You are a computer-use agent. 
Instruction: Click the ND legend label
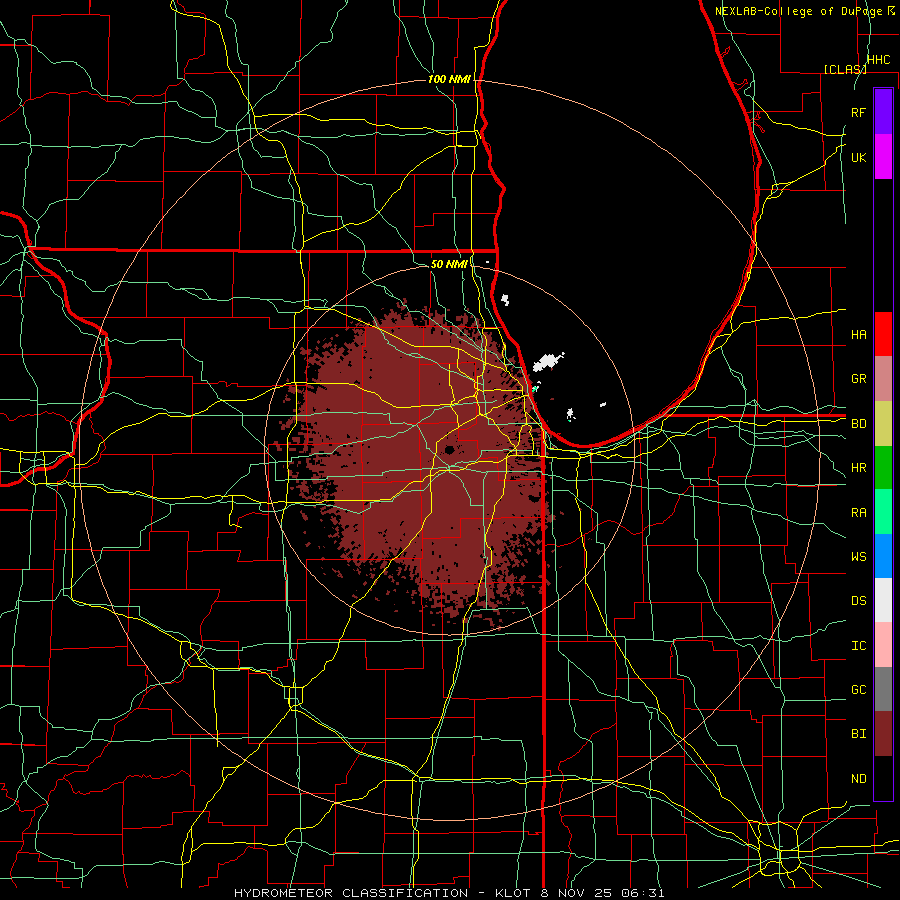(858, 779)
